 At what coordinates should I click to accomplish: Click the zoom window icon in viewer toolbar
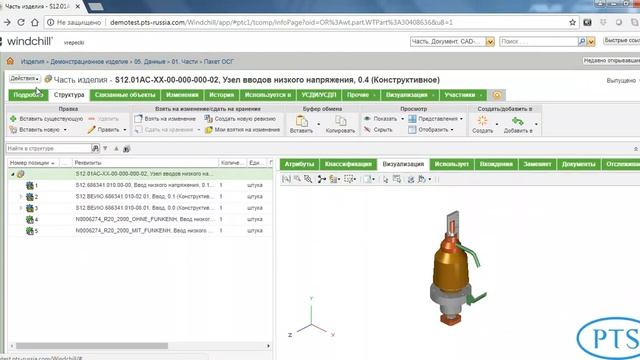point(286,179)
